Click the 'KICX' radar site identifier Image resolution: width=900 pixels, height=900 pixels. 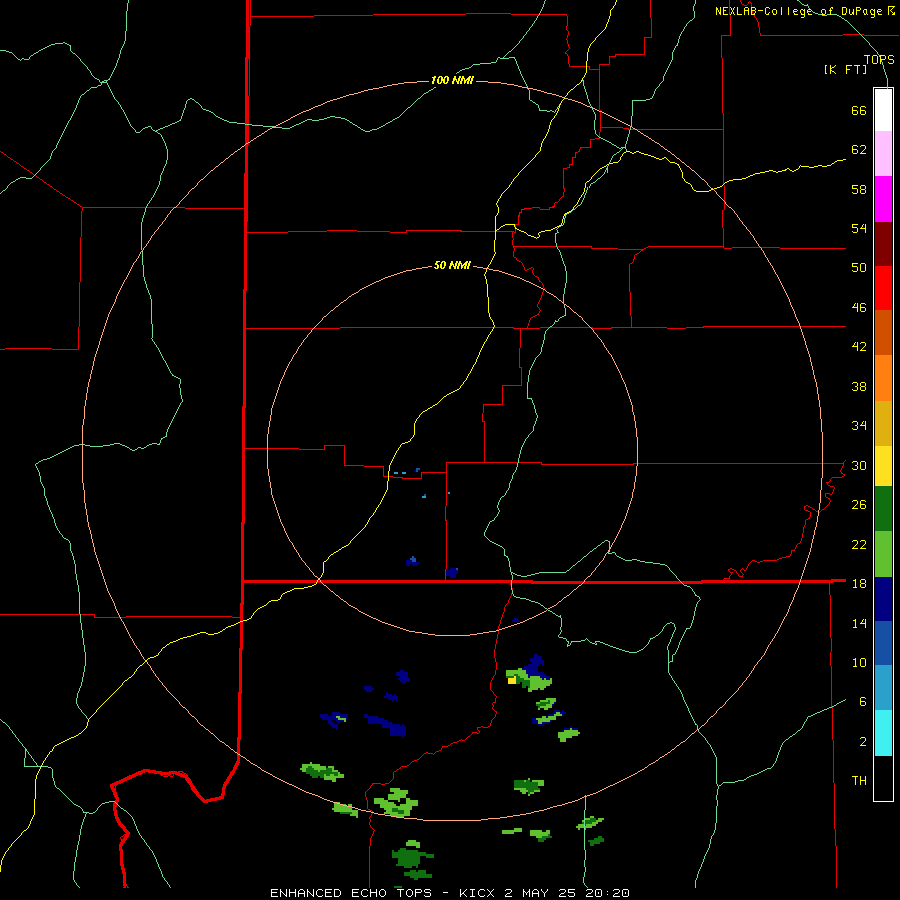click(x=479, y=893)
